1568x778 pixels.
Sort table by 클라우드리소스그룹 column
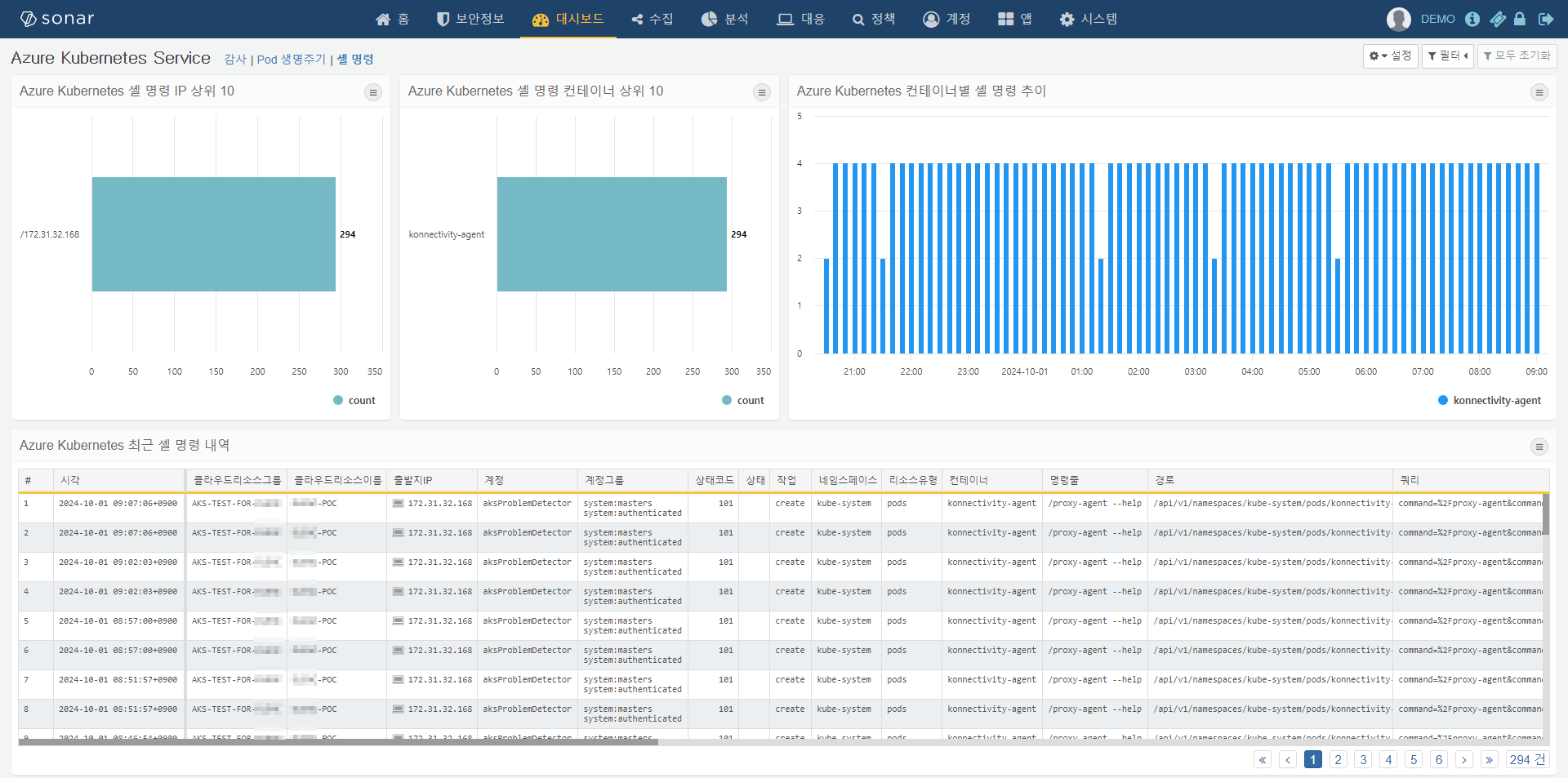point(237,480)
